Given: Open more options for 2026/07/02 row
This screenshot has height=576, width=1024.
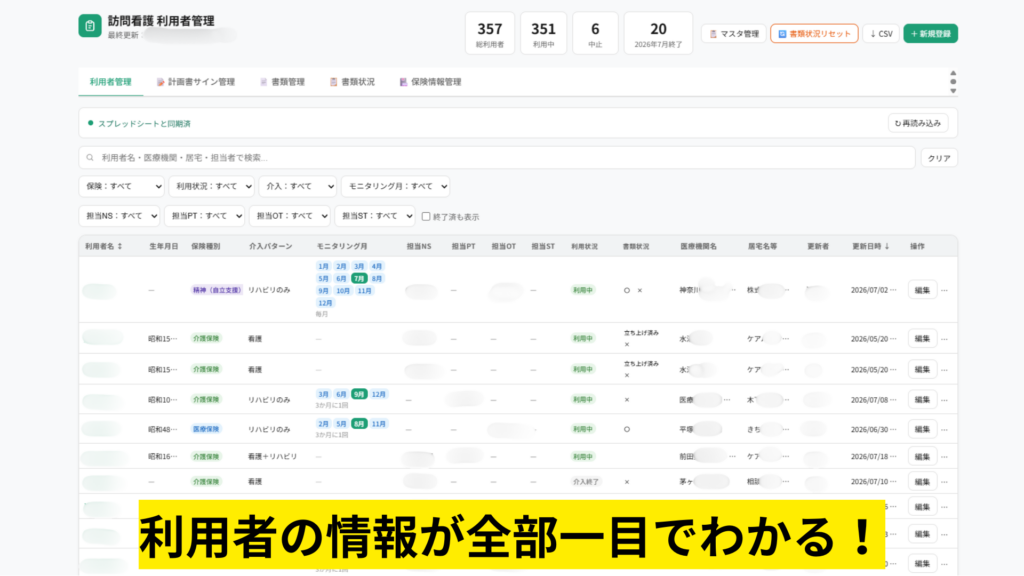Looking at the screenshot, I should pos(945,290).
